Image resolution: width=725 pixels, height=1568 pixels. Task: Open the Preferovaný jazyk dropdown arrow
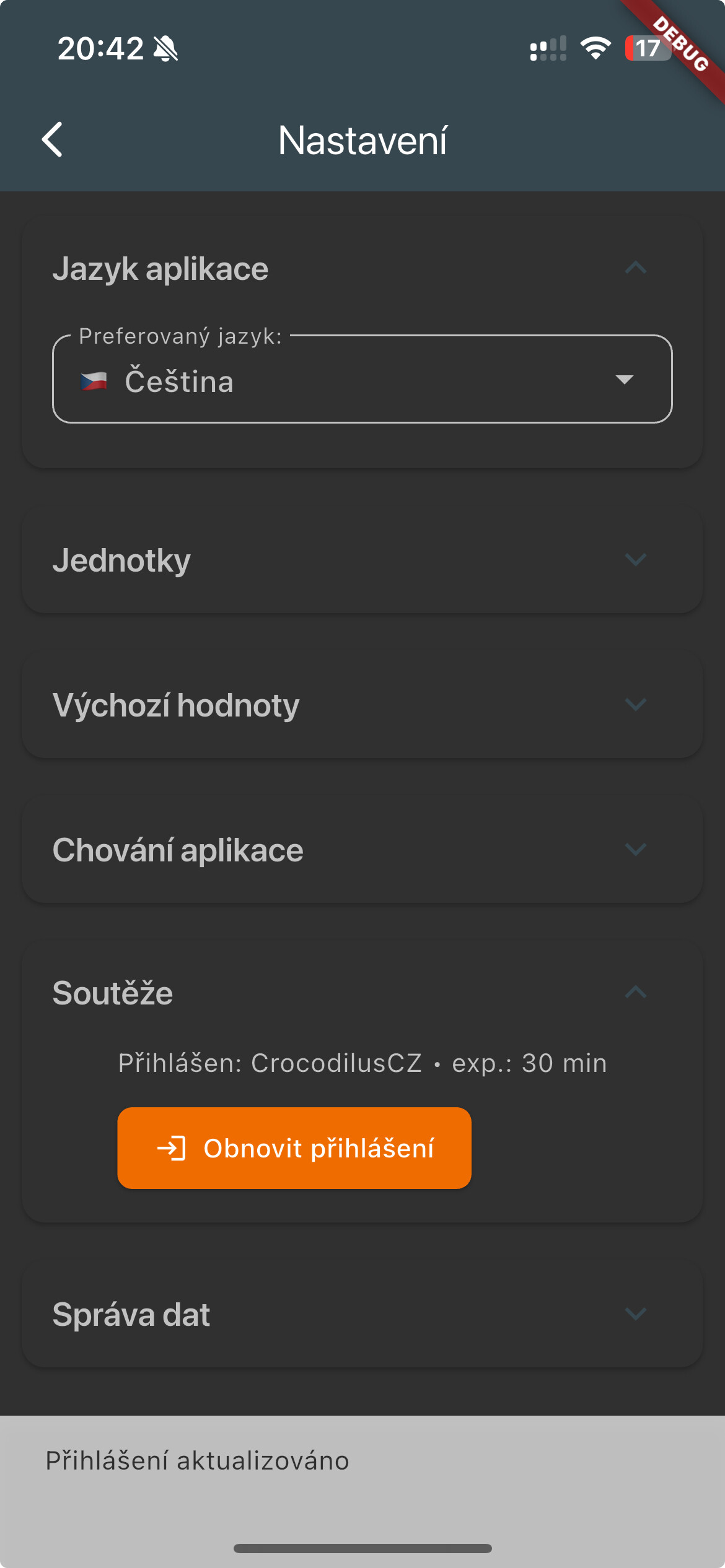point(624,380)
